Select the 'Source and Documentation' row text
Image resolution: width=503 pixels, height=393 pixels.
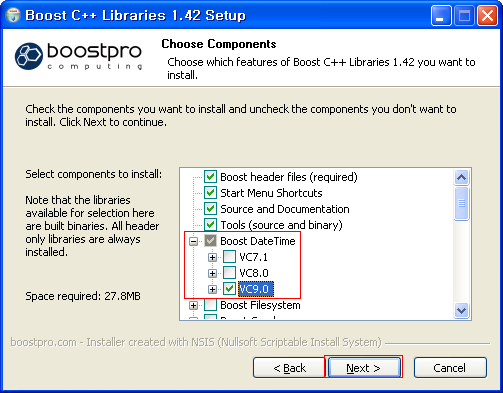285,209
